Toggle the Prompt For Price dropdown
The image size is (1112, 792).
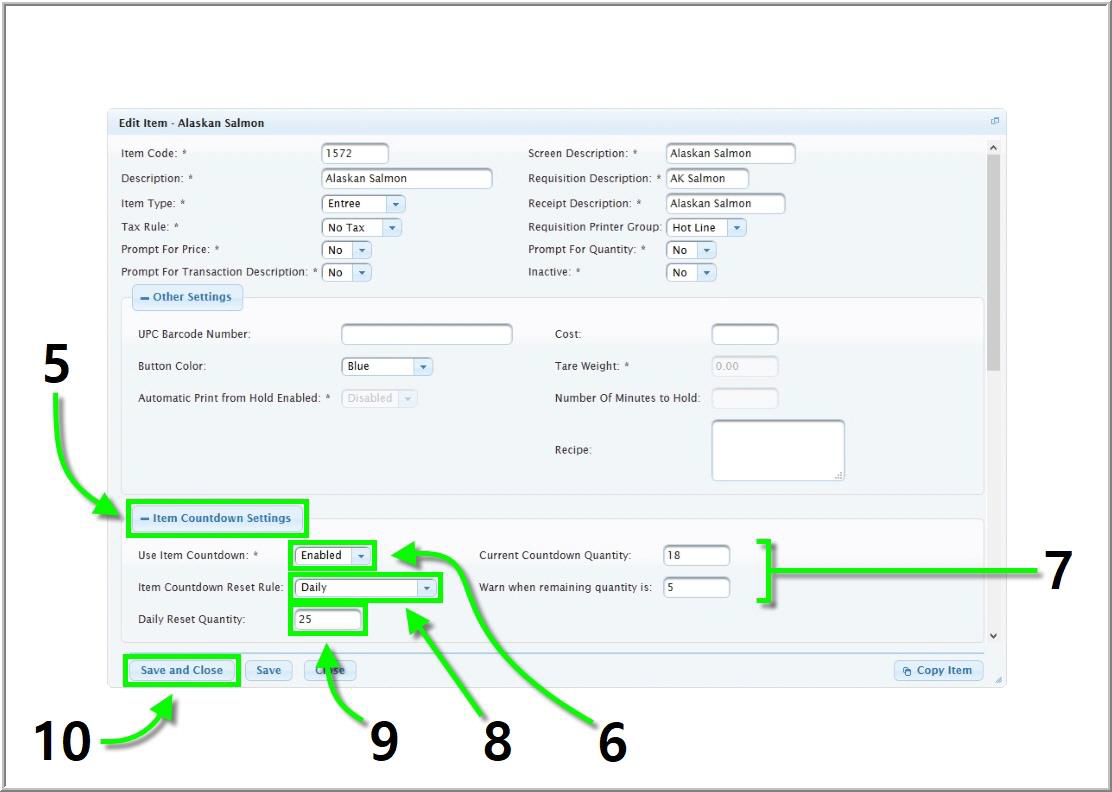coord(361,250)
